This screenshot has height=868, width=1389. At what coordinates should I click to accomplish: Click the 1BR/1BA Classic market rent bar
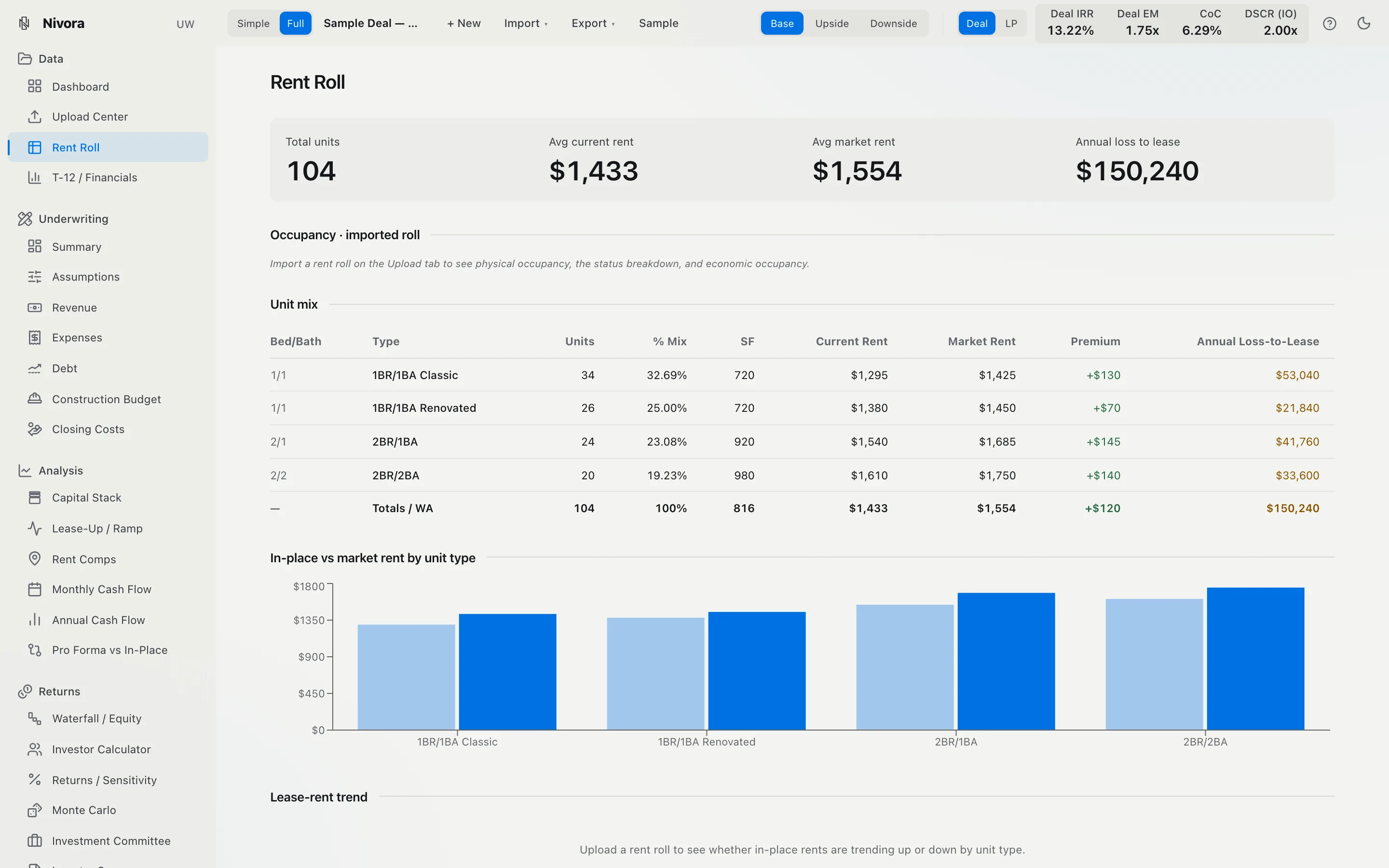[x=507, y=672]
